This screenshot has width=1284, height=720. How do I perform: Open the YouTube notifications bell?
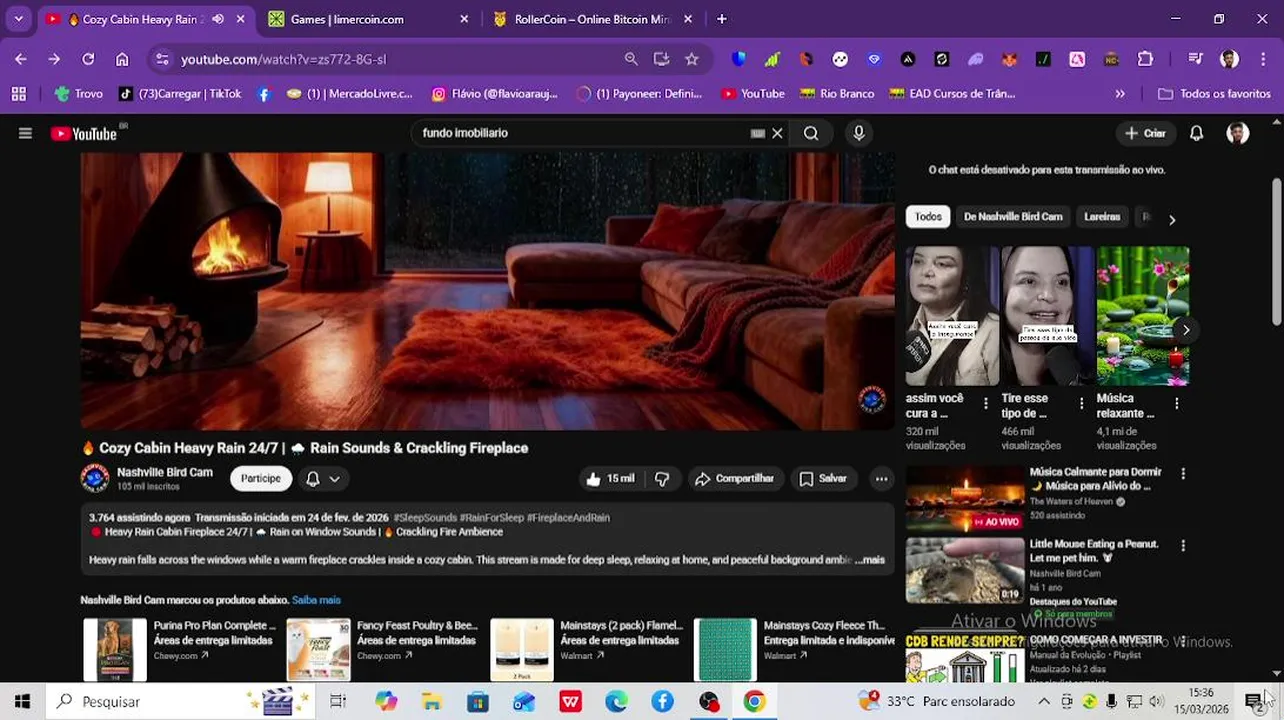(1196, 133)
